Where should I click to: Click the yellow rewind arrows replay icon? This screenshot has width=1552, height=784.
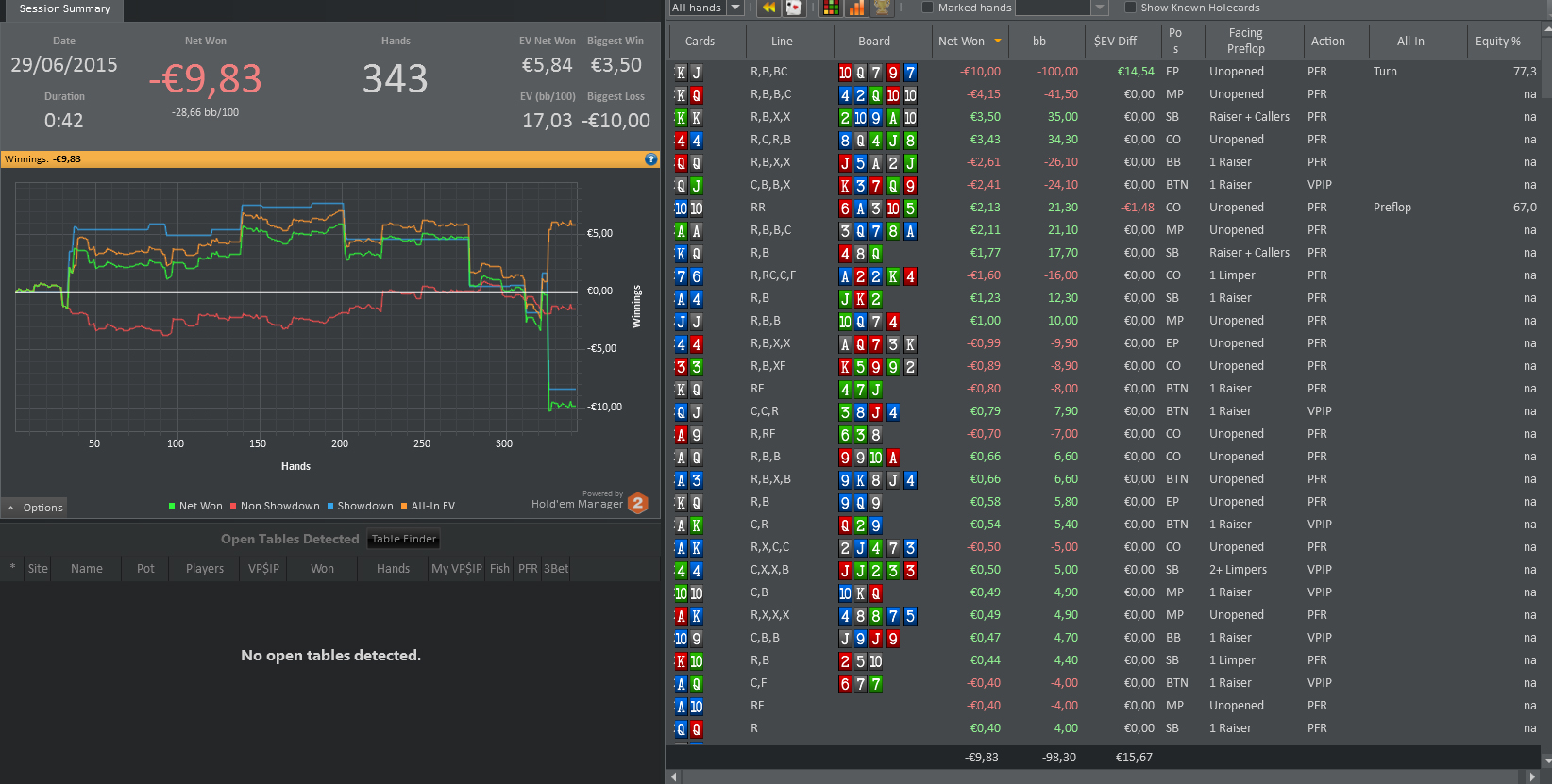(x=768, y=8)
